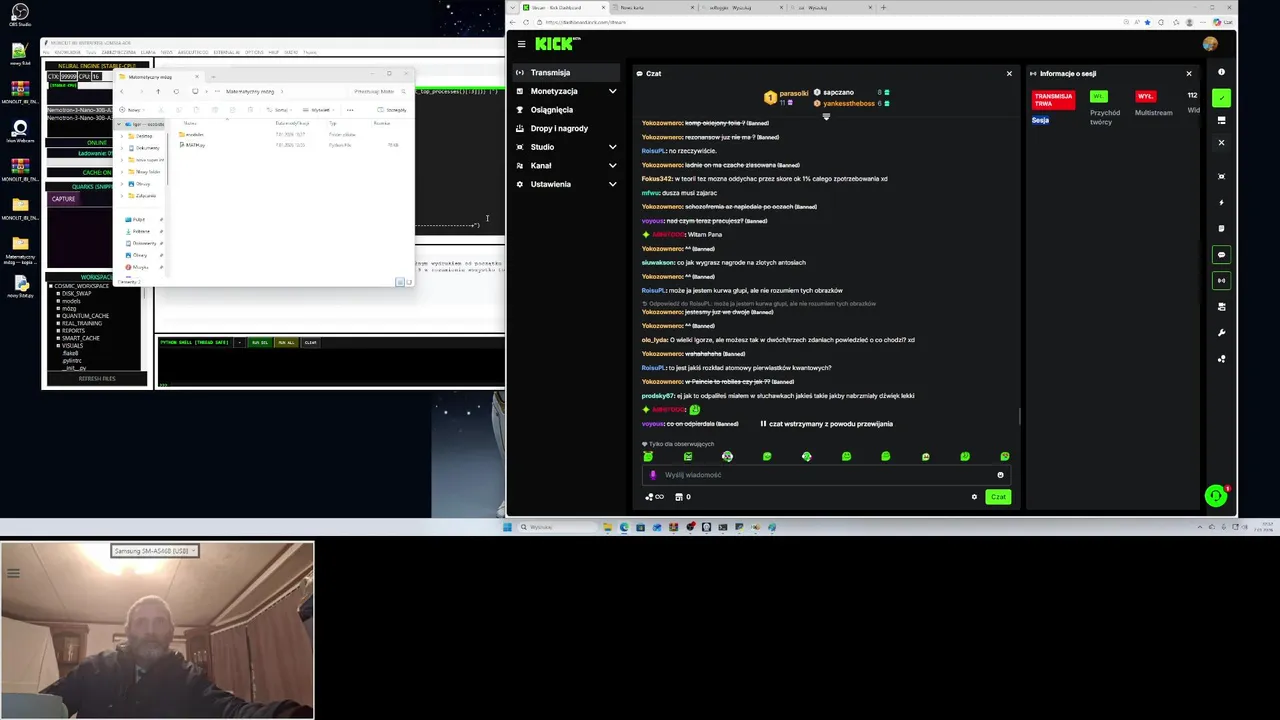1280x720 pixels.
Task: Click RUN SEL in Python shell
Action: pyautogui.click(x=260, y=343)
